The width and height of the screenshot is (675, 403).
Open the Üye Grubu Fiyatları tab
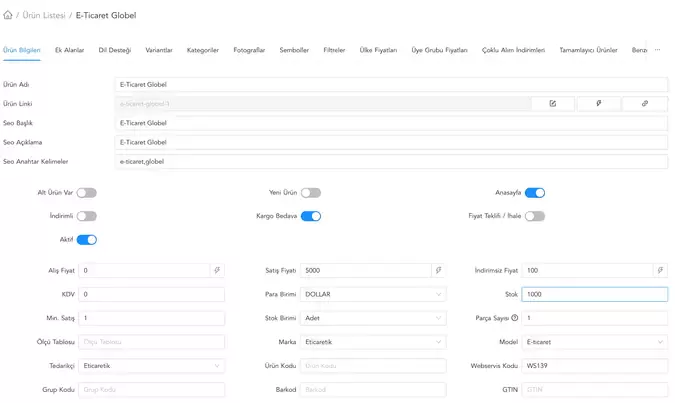click(x=439, y=50)
